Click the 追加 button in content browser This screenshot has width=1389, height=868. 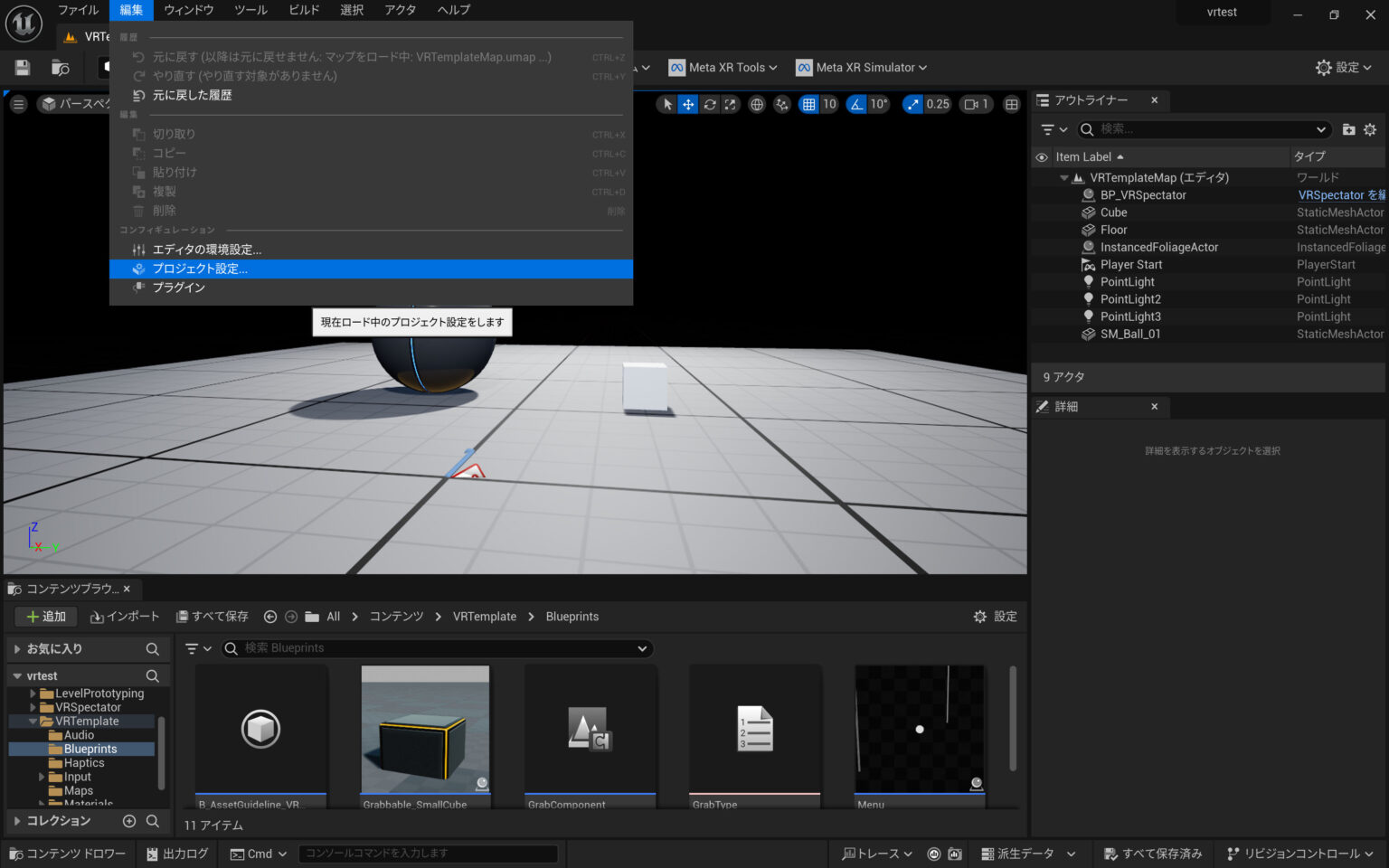point(45,616)
